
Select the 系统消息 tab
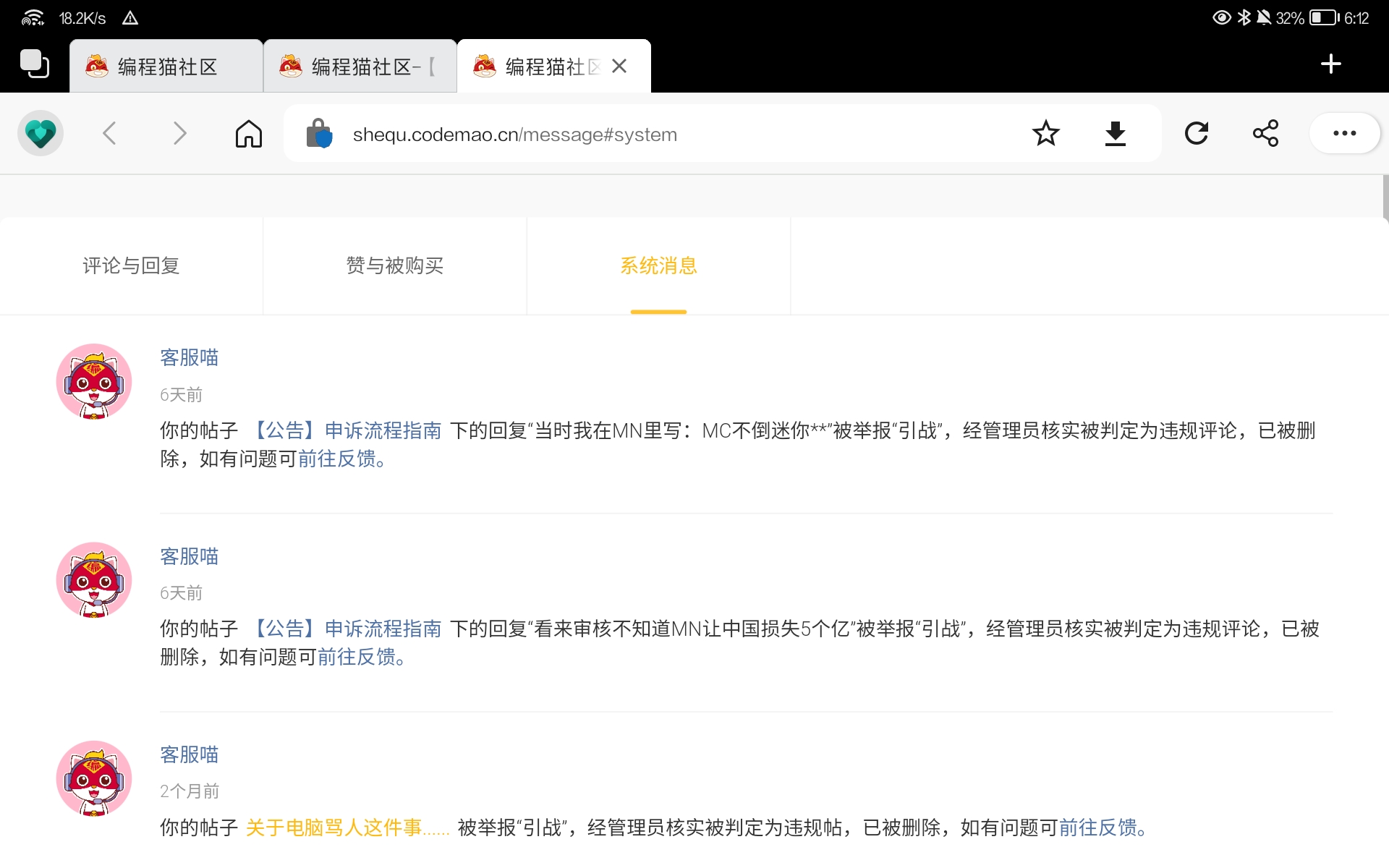[658, 265]
